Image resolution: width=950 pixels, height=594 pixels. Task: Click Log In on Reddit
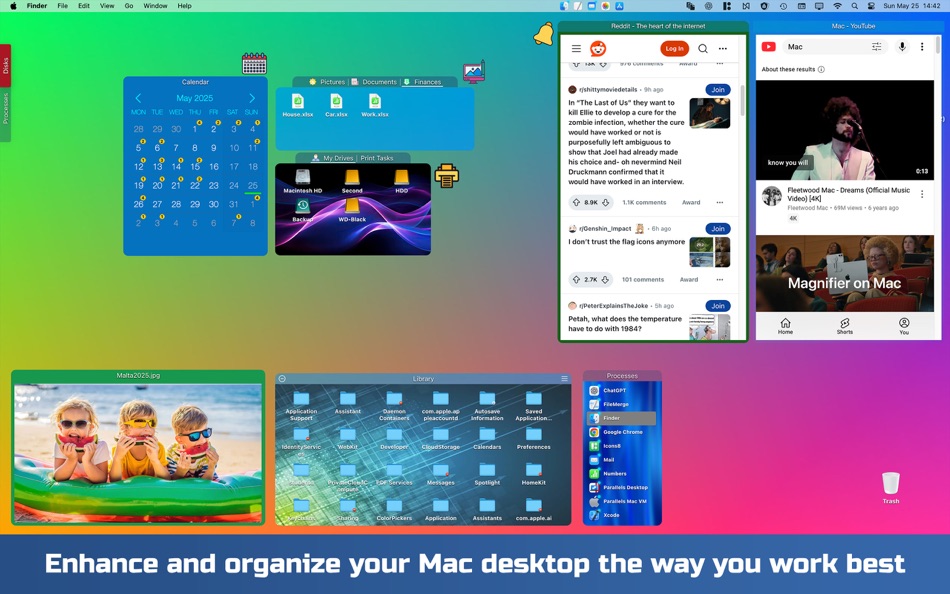[673, 48]
